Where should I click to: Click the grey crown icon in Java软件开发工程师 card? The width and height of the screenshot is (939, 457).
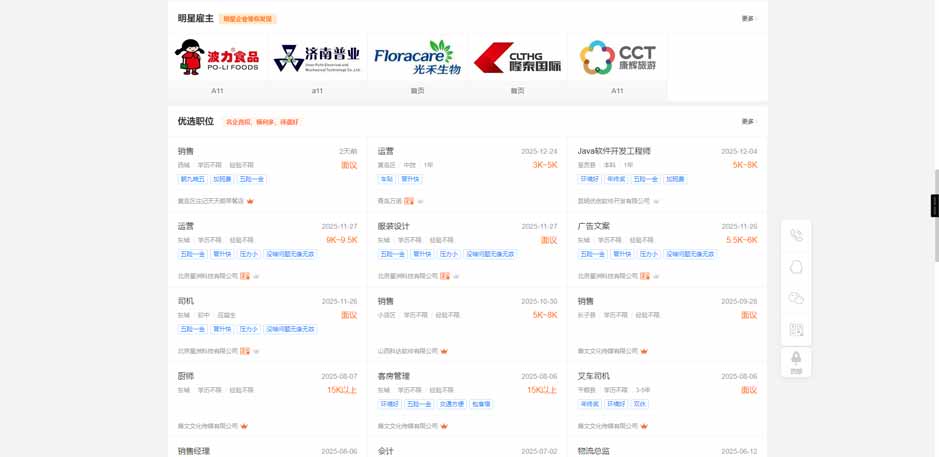(656, 201)
